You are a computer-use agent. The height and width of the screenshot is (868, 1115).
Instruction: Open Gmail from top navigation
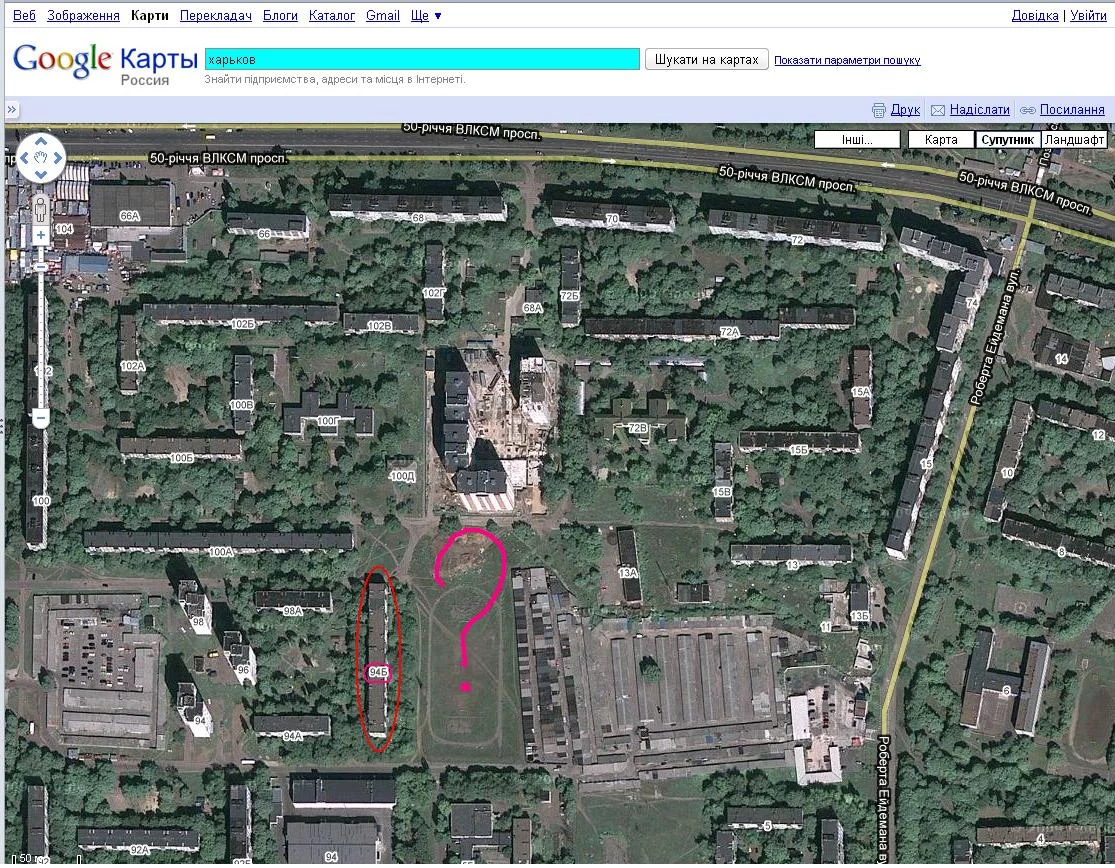pos(383,16)
